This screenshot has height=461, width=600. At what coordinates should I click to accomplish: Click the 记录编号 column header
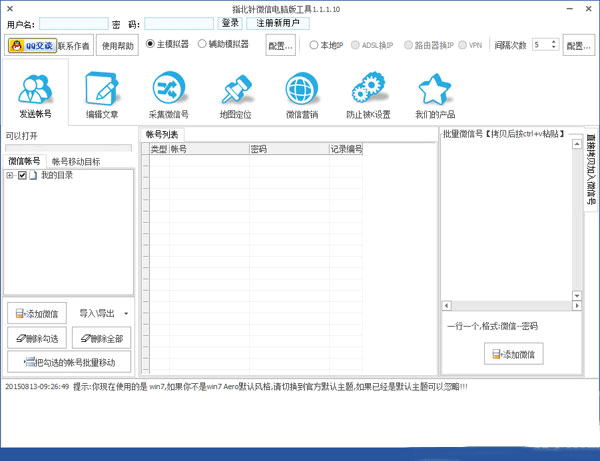point(346,149)
